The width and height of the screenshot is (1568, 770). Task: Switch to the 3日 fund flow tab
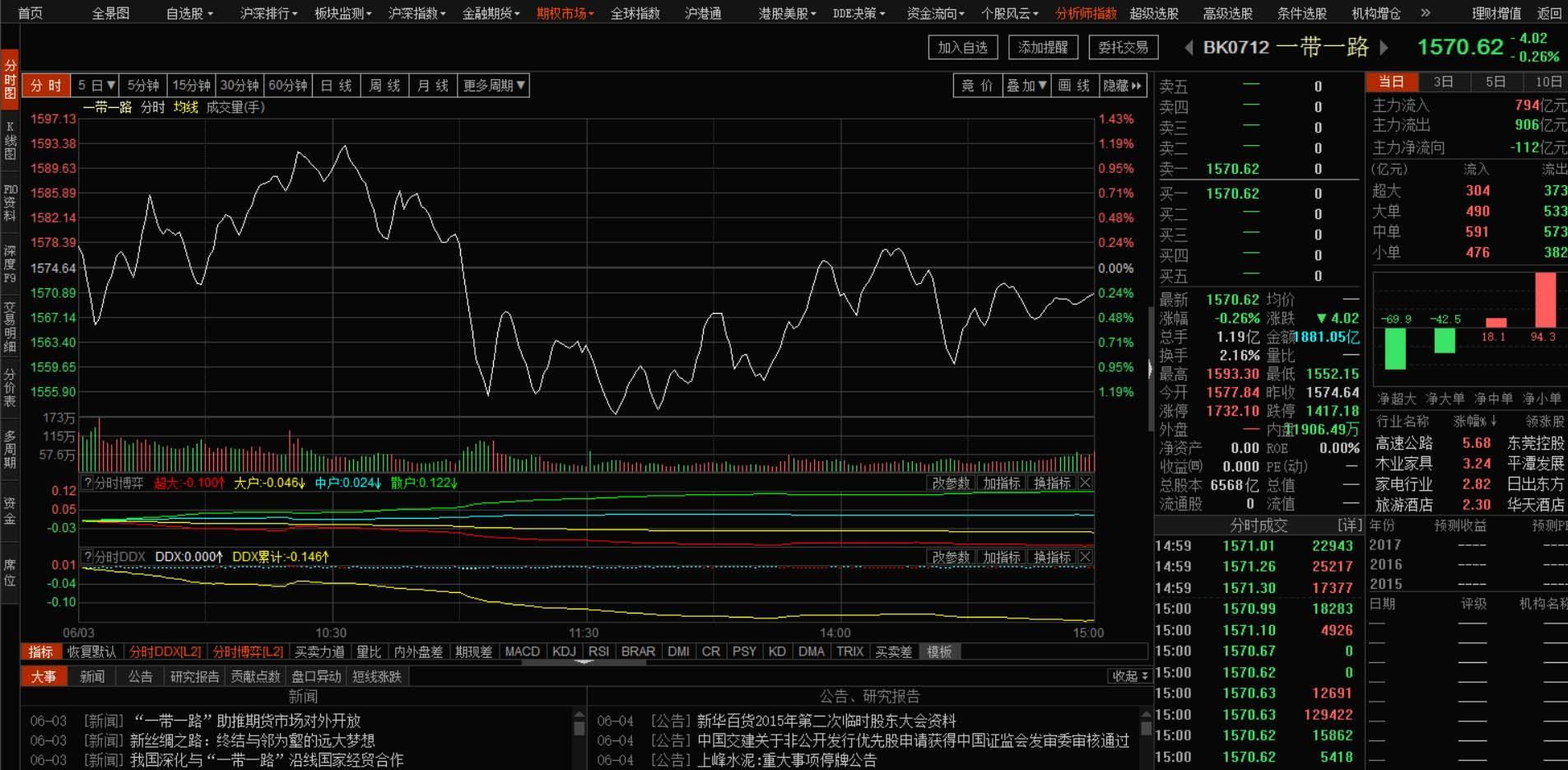1443,82
